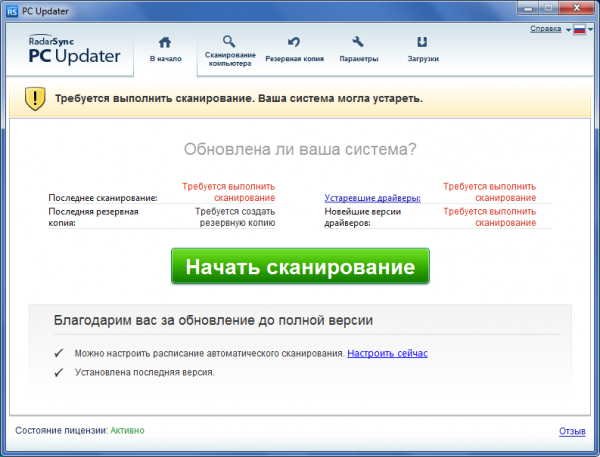Open the Загрузки tab label
The image size is (600, 457).
pos(423,59)
